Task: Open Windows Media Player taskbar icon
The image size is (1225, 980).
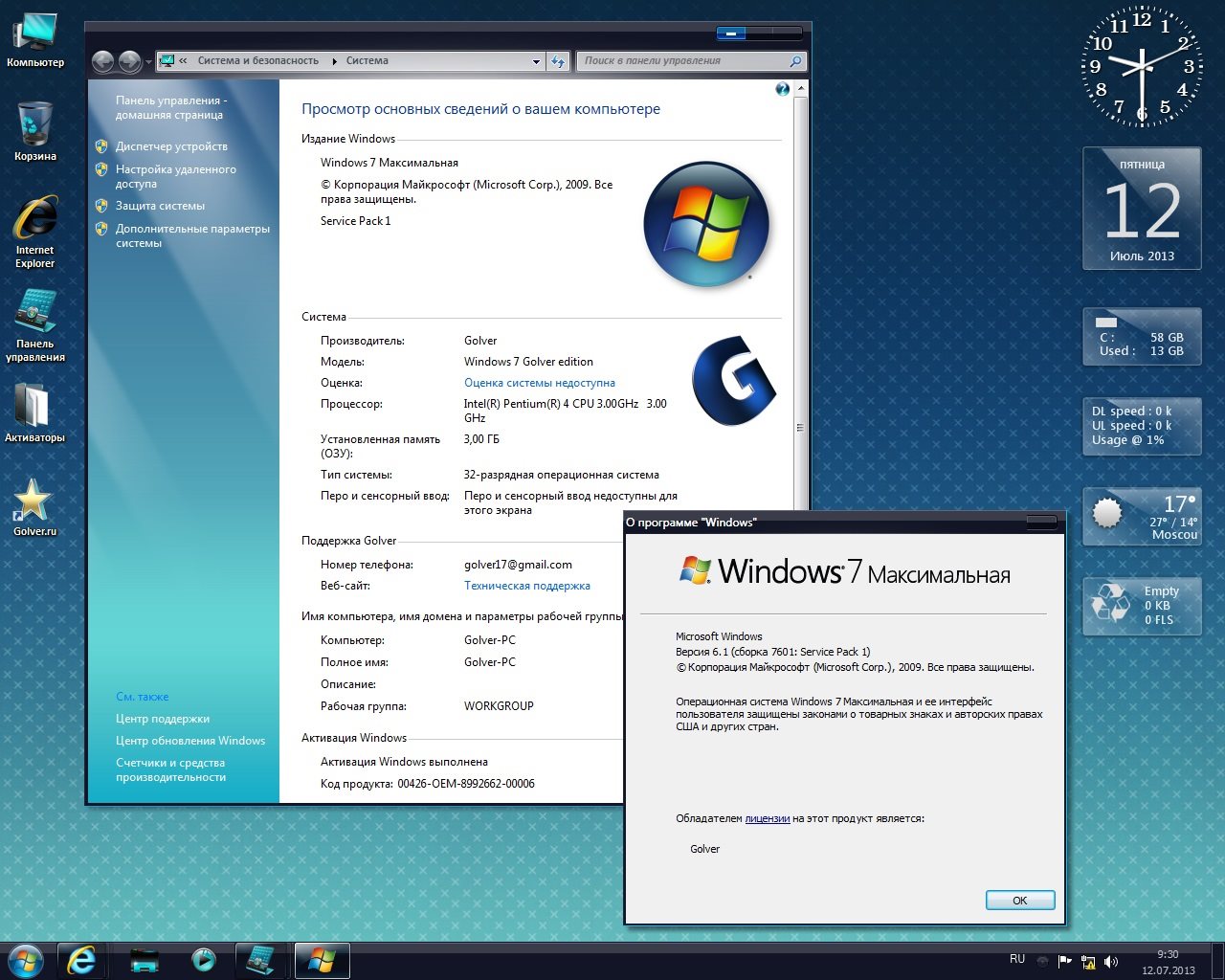Action: coord(203,960)
